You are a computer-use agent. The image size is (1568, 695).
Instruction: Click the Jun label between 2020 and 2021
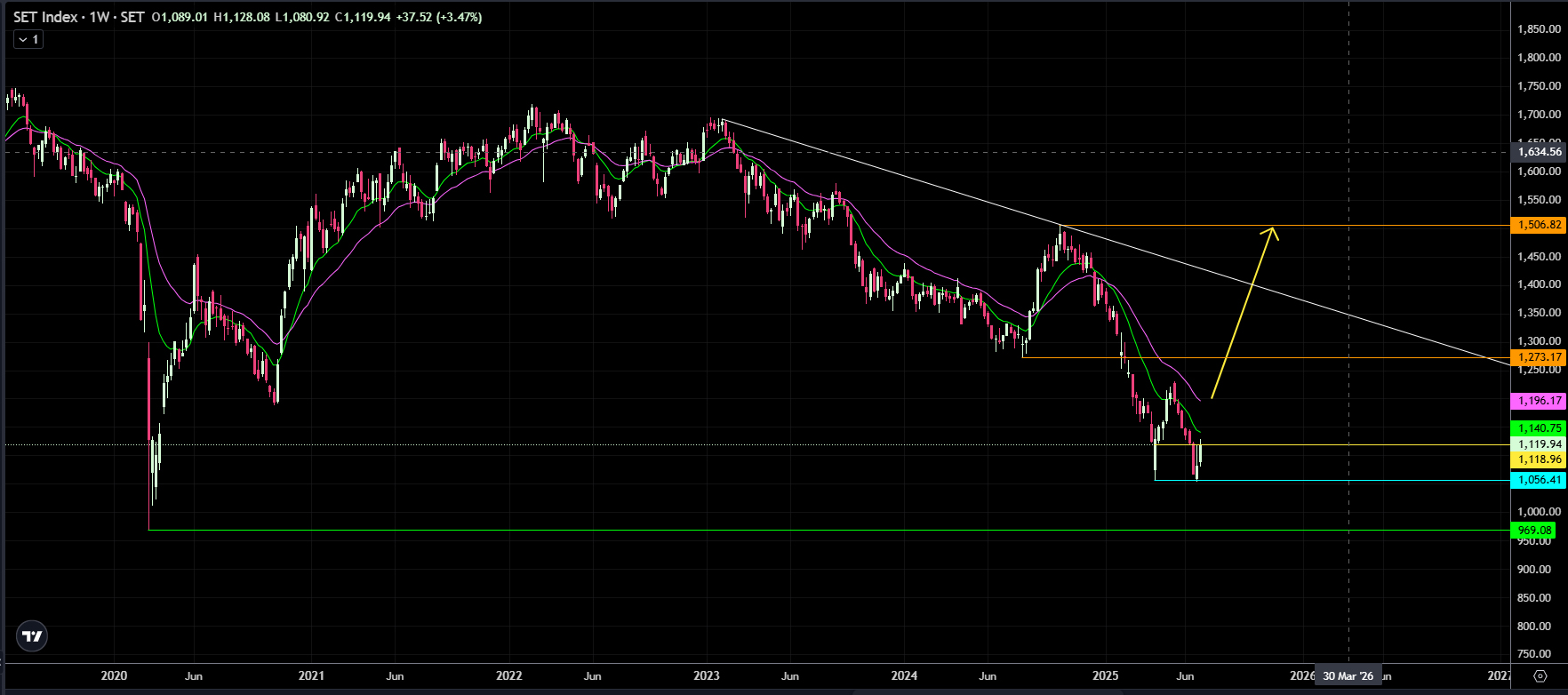(x=194, y=676)
